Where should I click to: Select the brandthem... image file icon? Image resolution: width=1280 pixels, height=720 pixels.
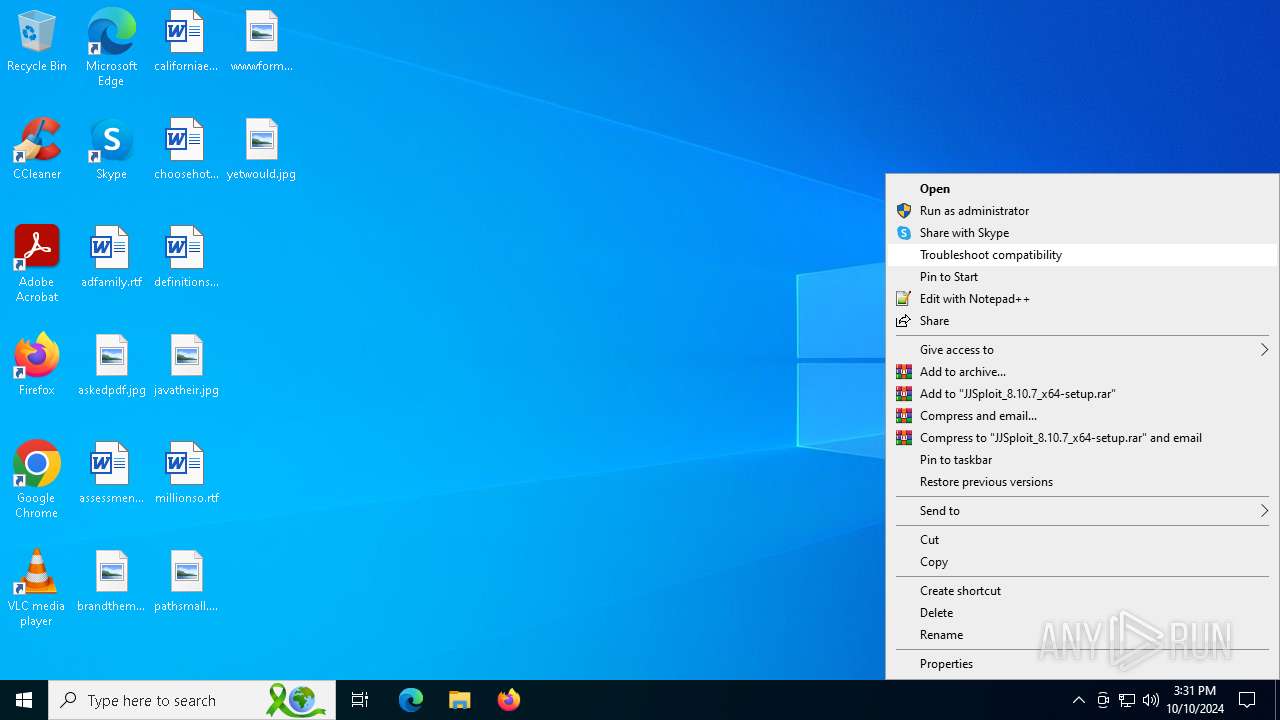(x=111, y=582)
